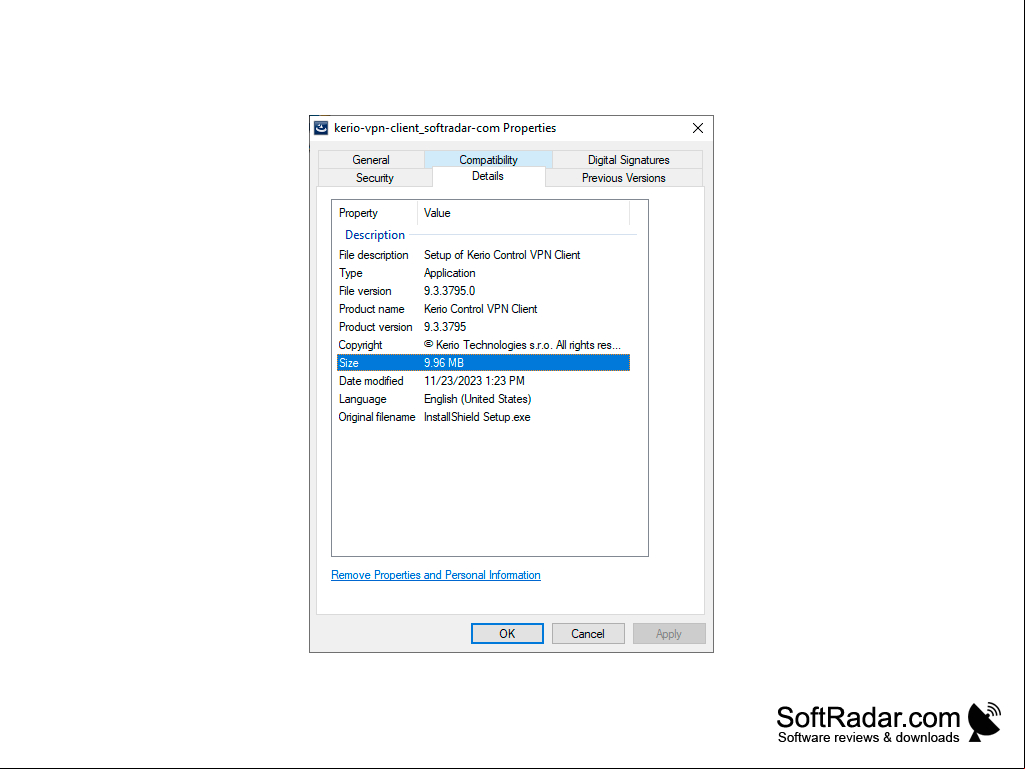
Task: Select the Type property row
Action: 483,273
